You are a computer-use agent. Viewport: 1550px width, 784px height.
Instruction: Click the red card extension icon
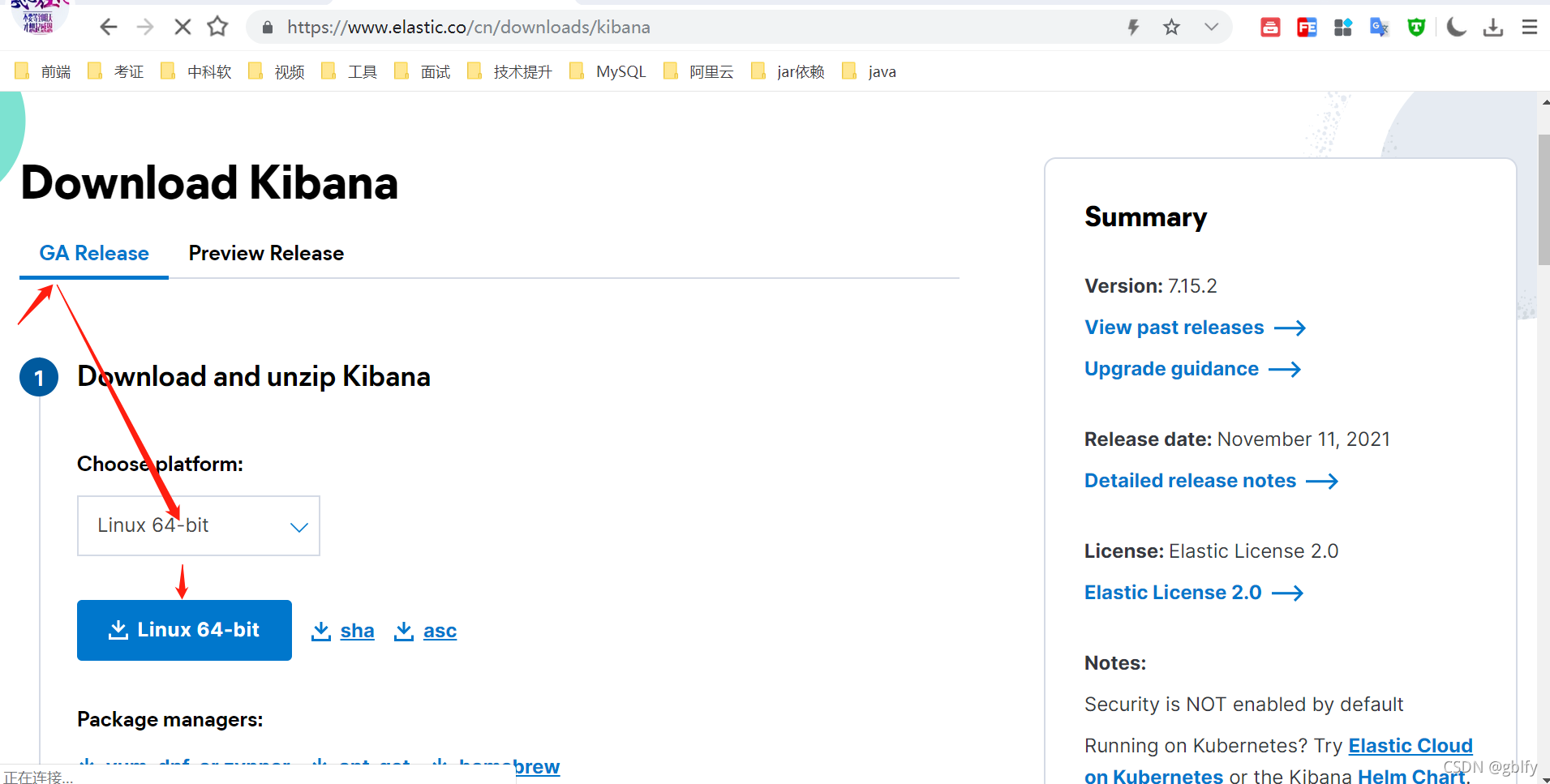coord(1270,27)
